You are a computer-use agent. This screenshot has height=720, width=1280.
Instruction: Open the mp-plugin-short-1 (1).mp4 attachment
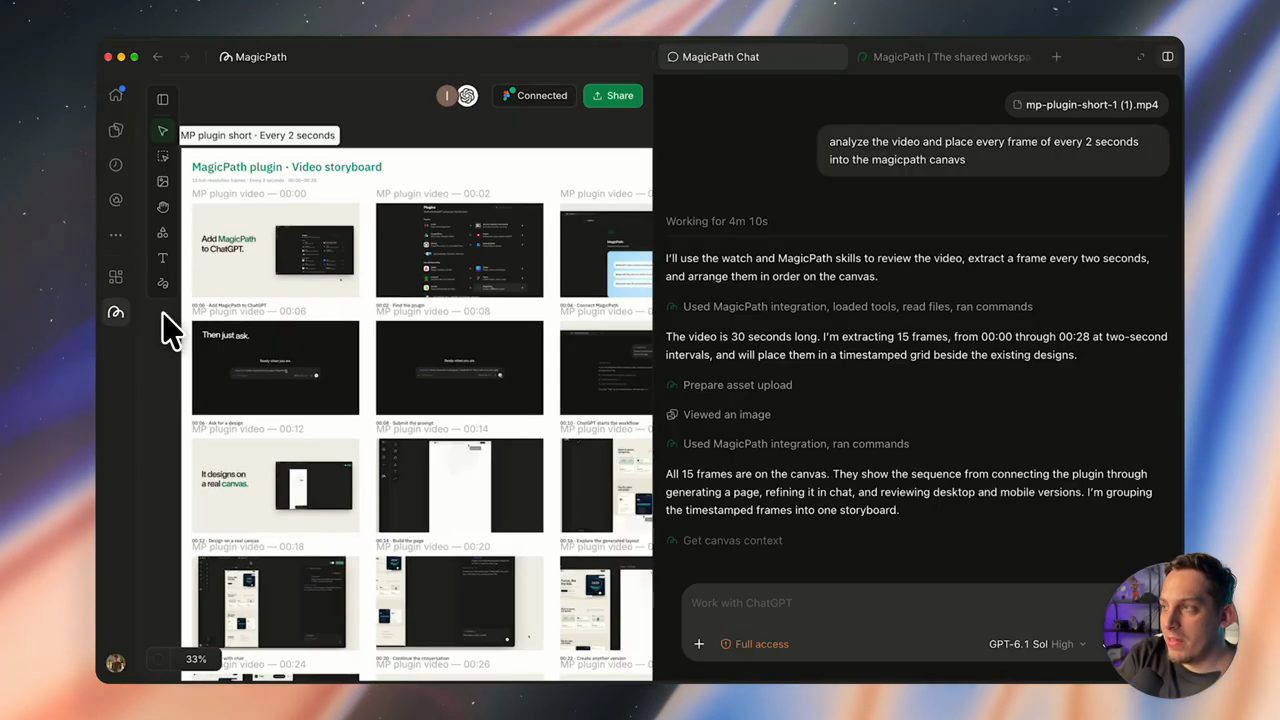pyautogui.click(x=1086, y=105)
